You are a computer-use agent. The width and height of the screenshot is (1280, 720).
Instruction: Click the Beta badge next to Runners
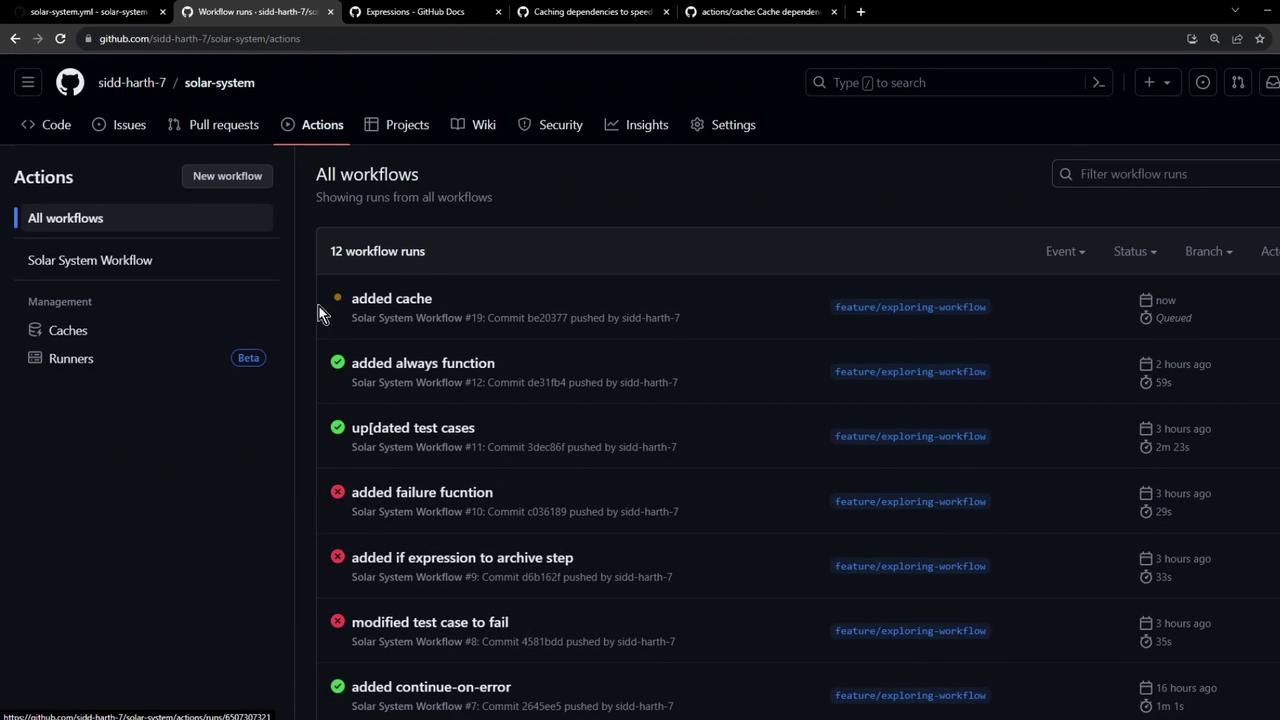[x=248, y=358]
